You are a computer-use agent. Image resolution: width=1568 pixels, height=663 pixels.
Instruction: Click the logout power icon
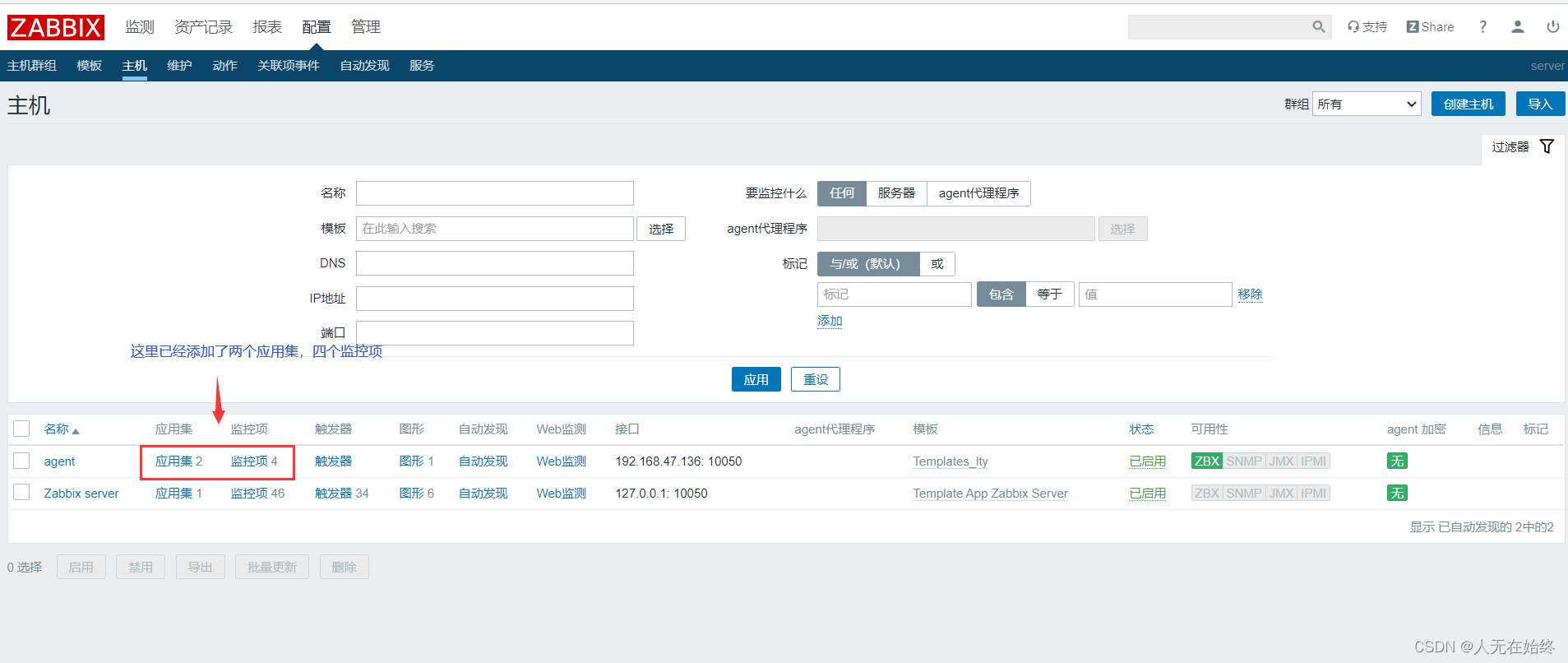1553,27
